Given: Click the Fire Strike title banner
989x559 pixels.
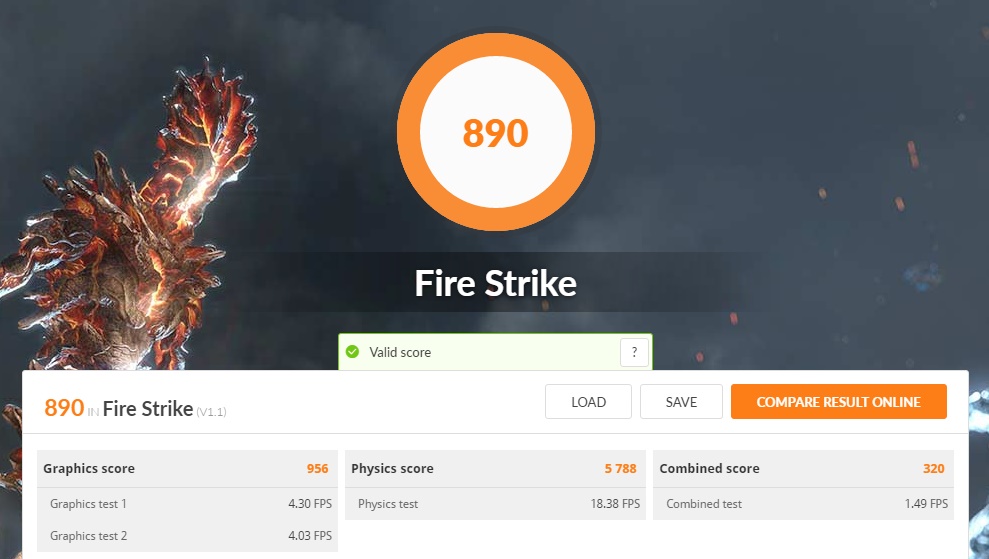Looking at the screenshot, I should [496, 283].
